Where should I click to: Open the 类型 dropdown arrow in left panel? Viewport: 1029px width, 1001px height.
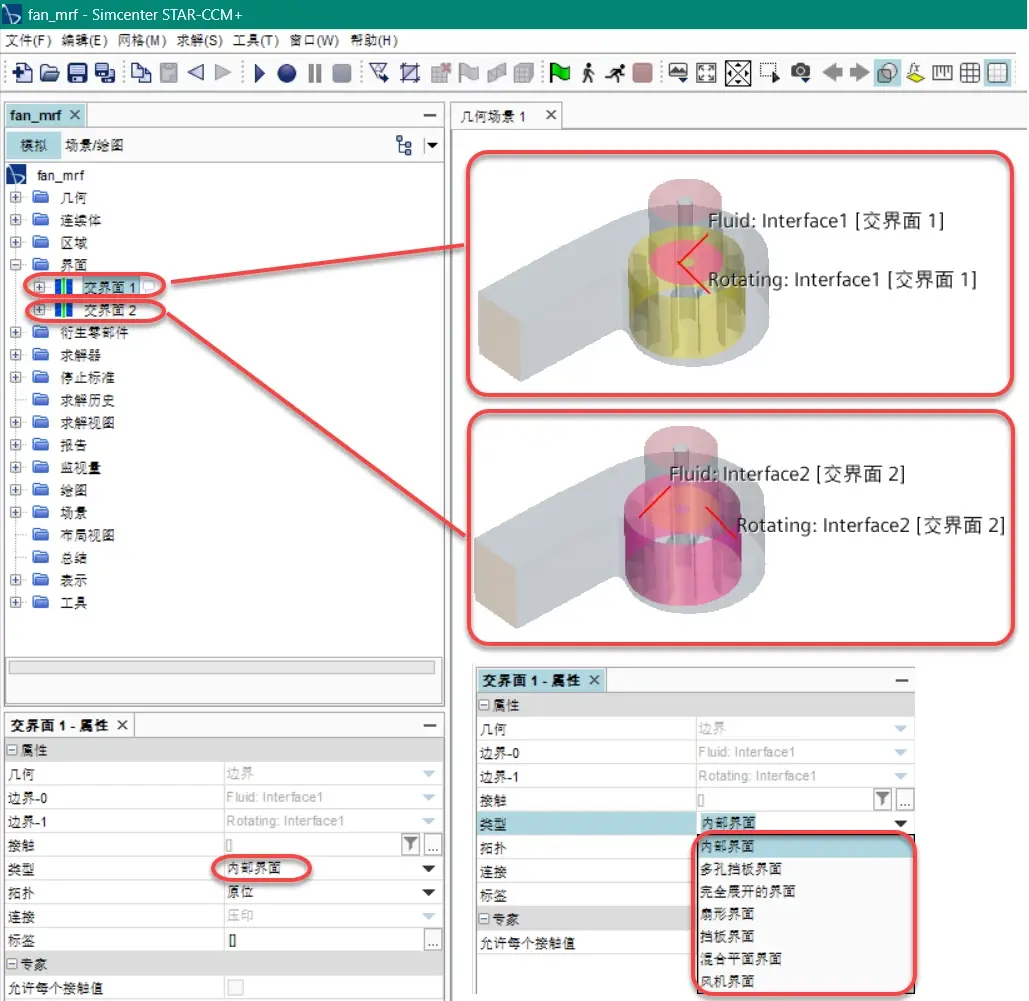click(x=429, y=868)
